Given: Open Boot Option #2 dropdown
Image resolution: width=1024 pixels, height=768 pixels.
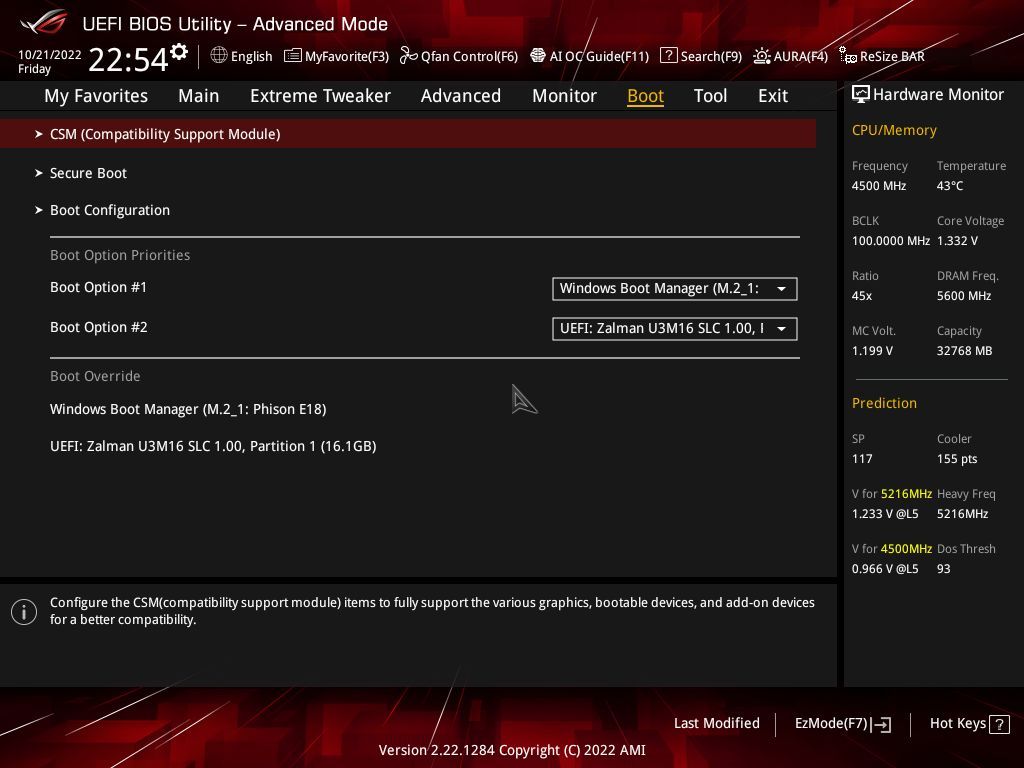Looking at the screenshot, I should [675, 328].
